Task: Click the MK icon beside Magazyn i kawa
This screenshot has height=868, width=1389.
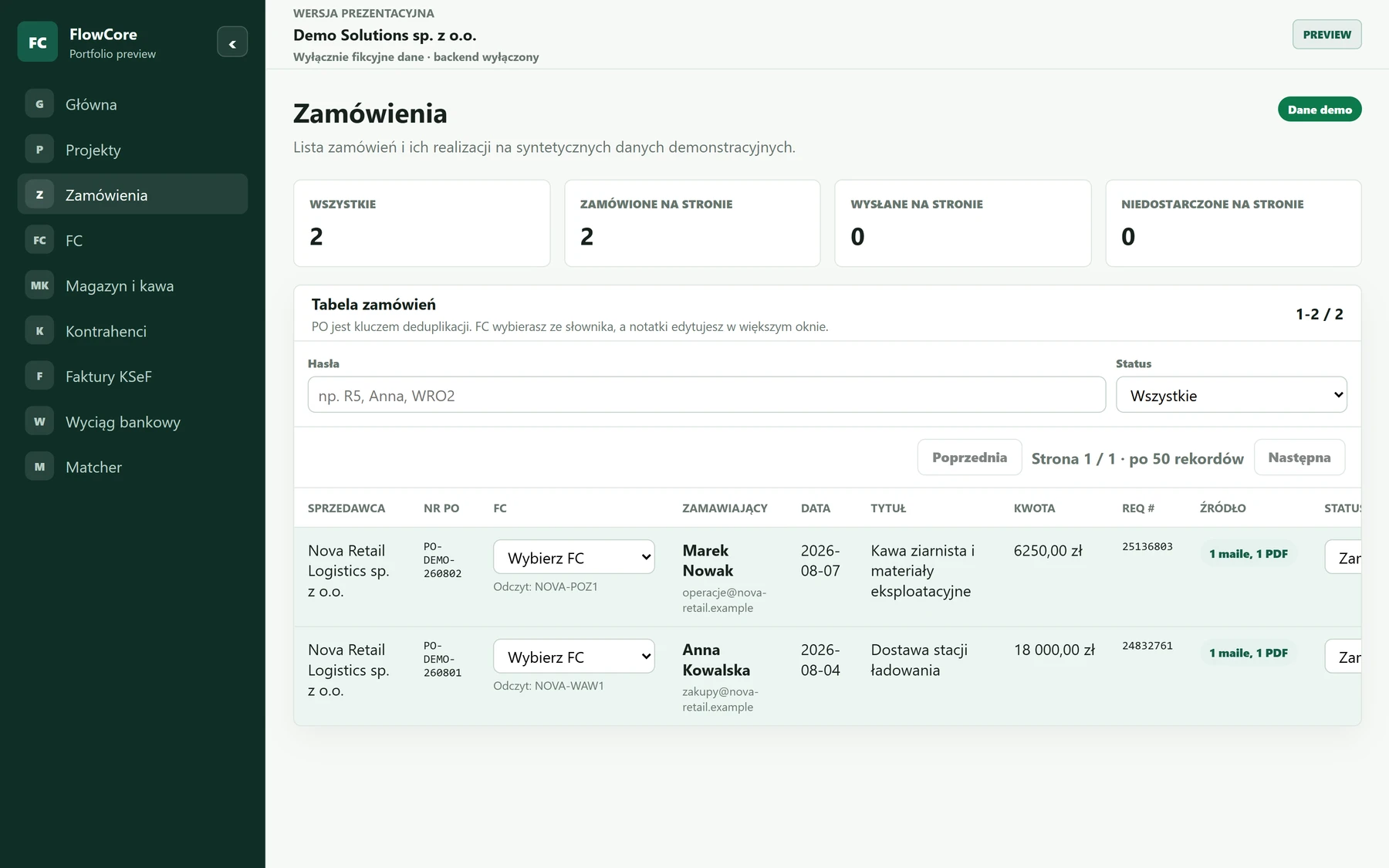Action: pyautogui.click(x=39, y=285)
